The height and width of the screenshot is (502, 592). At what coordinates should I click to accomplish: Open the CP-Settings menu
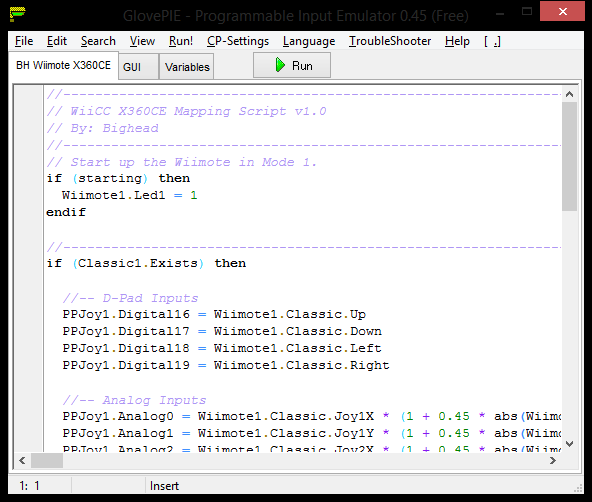pyautogui.click(x=238, y=41)
